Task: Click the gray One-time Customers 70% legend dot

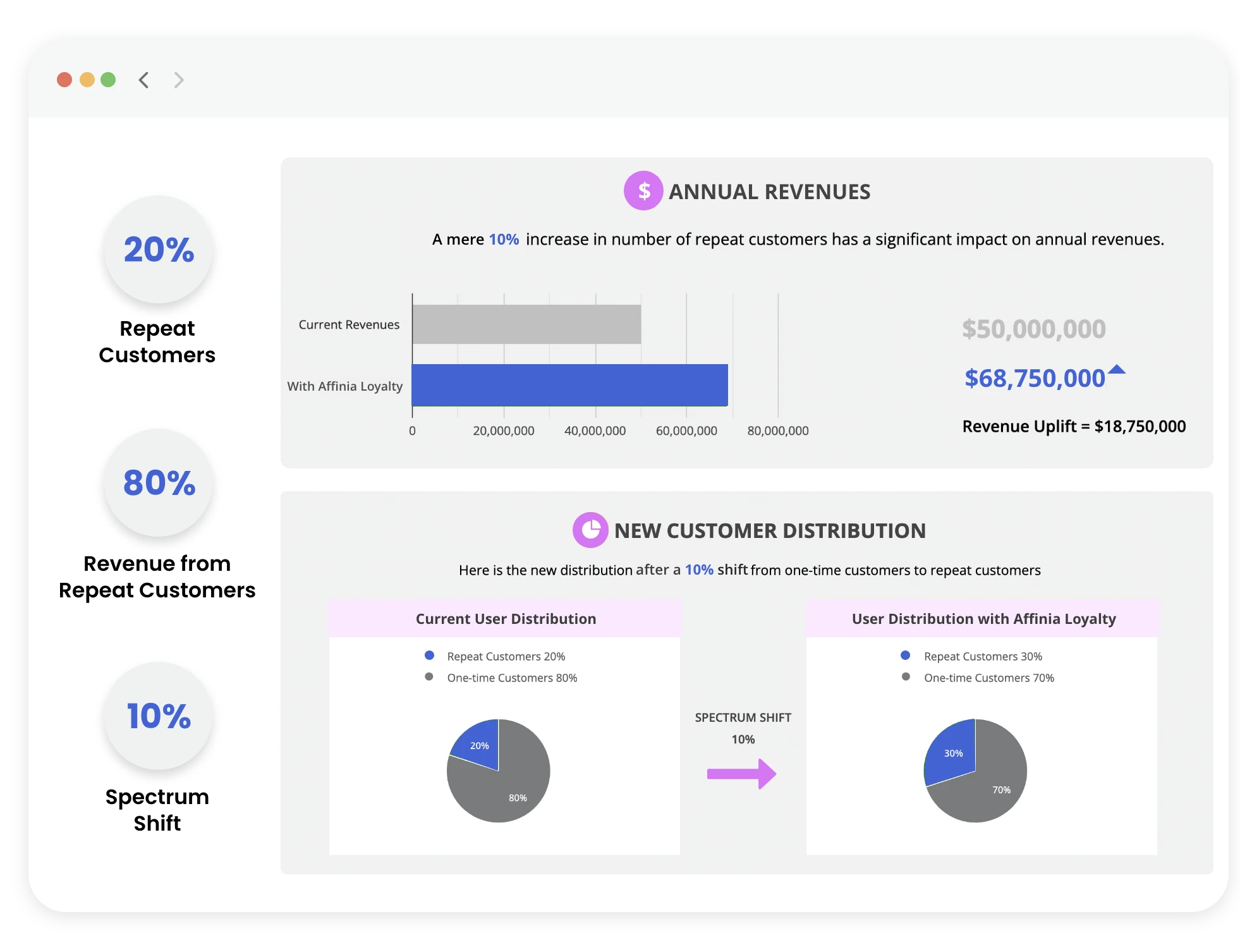Action: click(x=906, y=676)
